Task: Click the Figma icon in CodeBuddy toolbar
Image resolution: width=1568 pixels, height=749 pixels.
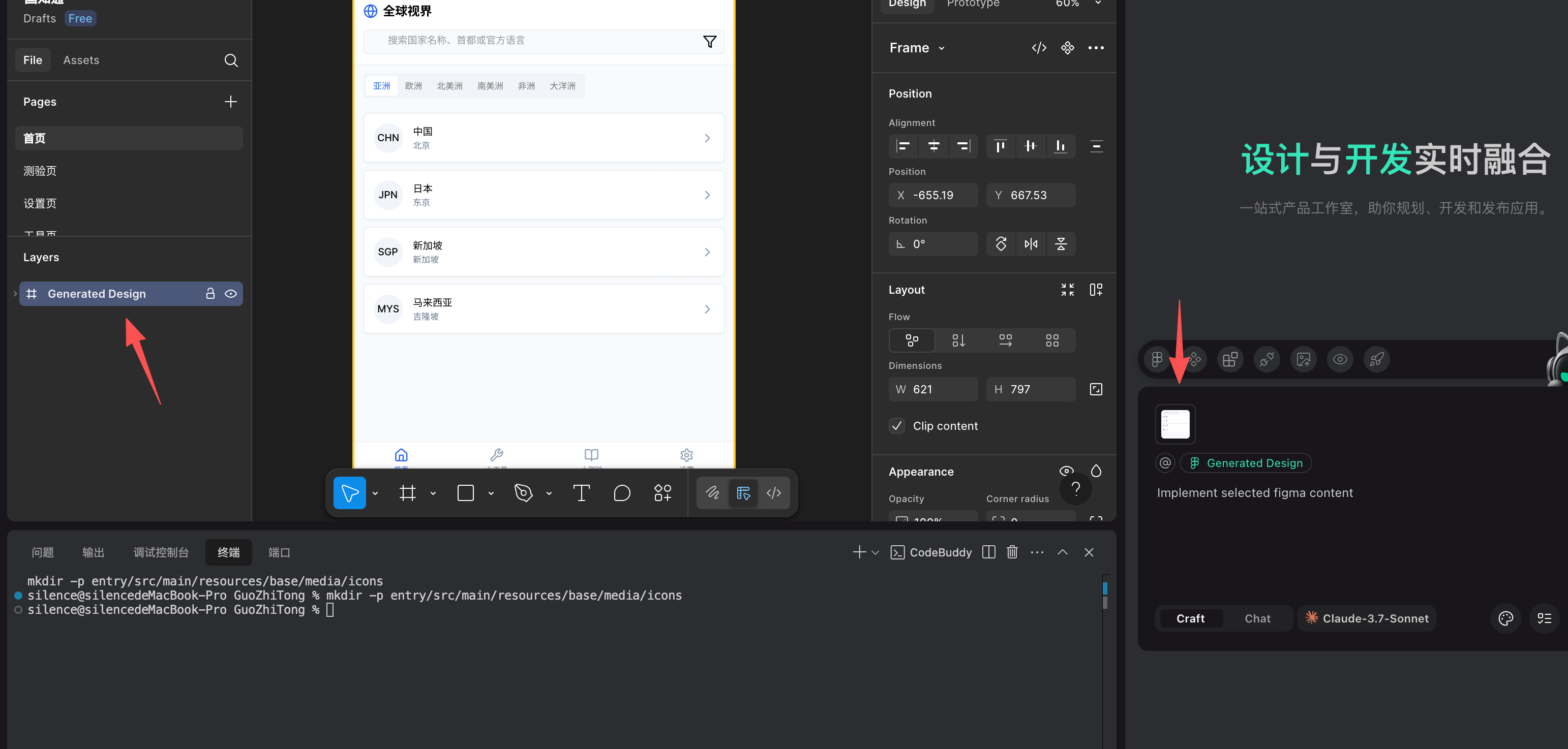Action: click(1157, 360)
